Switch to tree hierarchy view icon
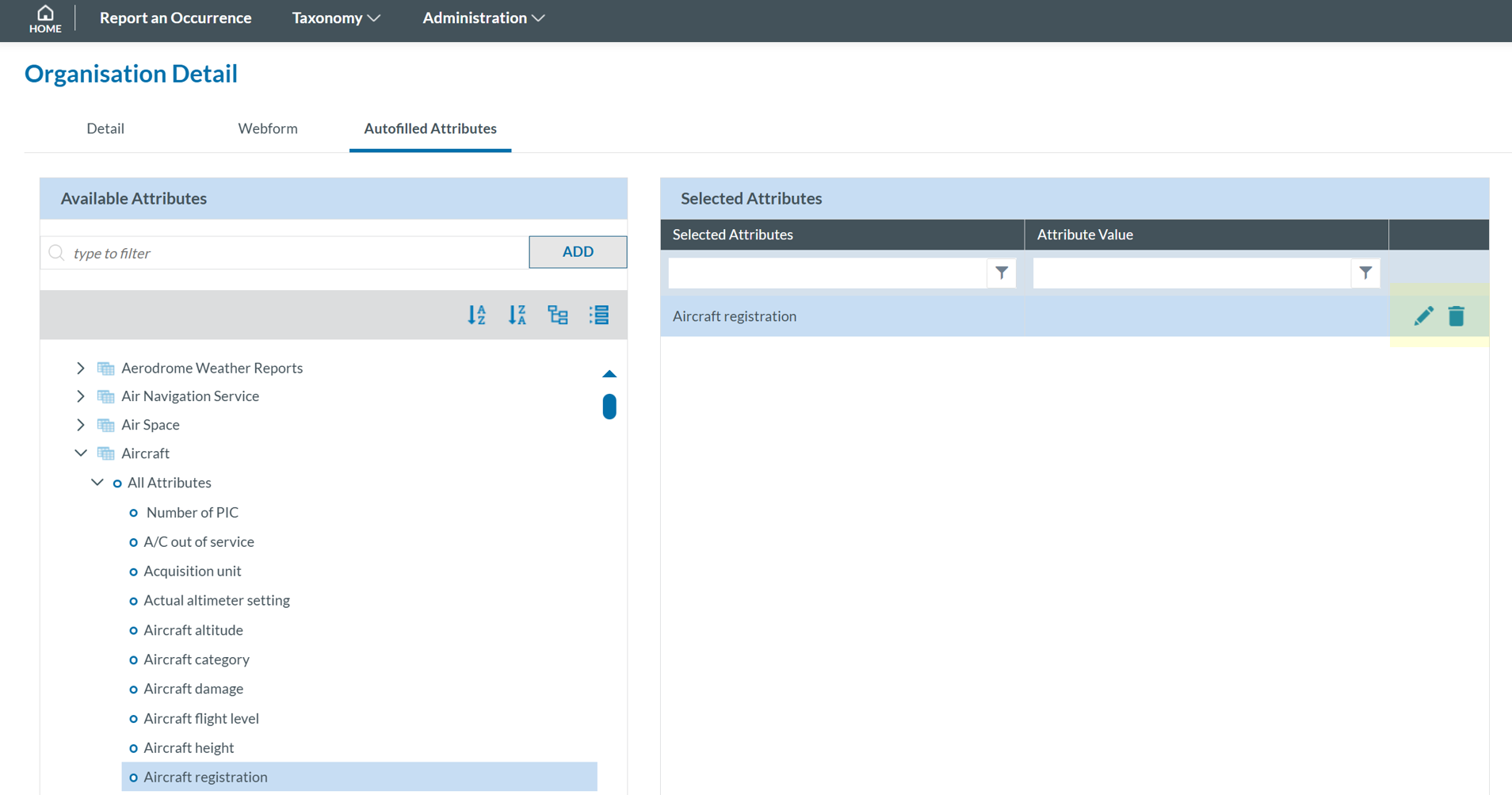 click(x=558, y=315)
